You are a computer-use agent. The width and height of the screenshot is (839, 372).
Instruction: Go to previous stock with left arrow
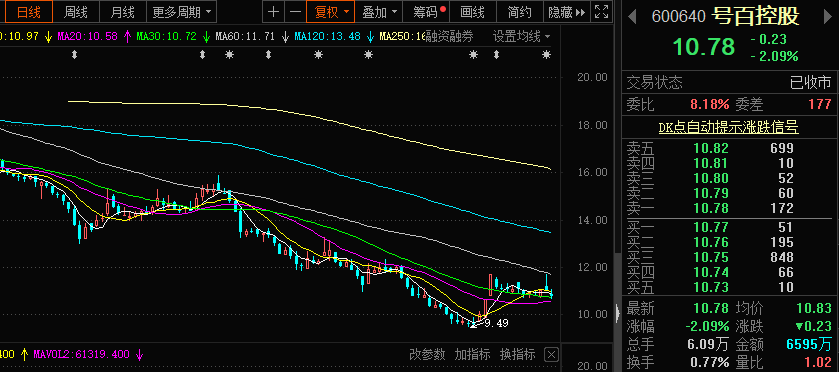pos(632,17)
